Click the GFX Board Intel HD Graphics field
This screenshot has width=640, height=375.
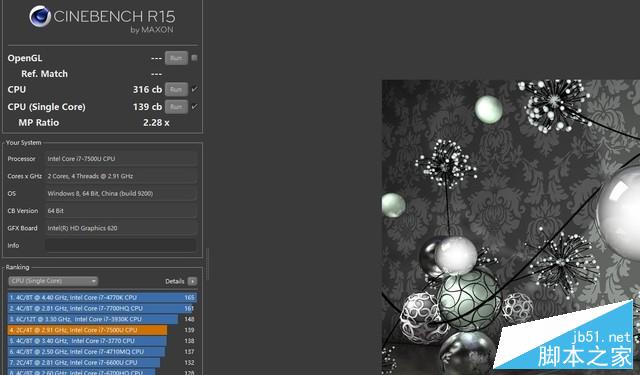[121, 228]
